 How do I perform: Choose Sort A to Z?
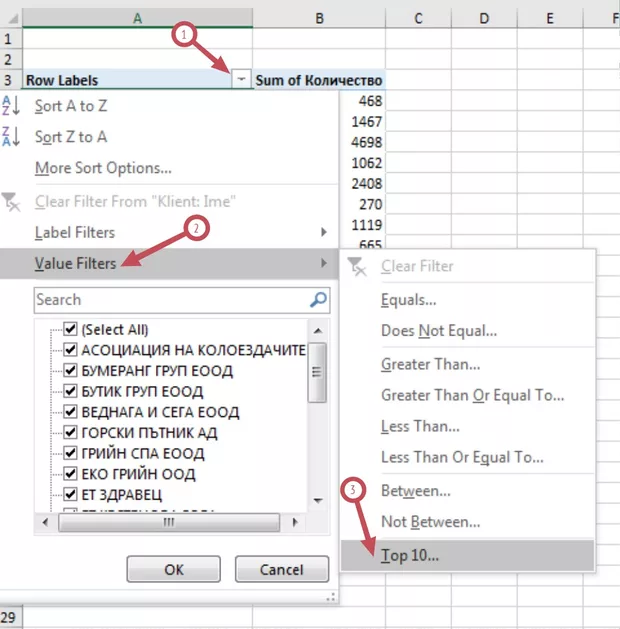pos(71,106)
